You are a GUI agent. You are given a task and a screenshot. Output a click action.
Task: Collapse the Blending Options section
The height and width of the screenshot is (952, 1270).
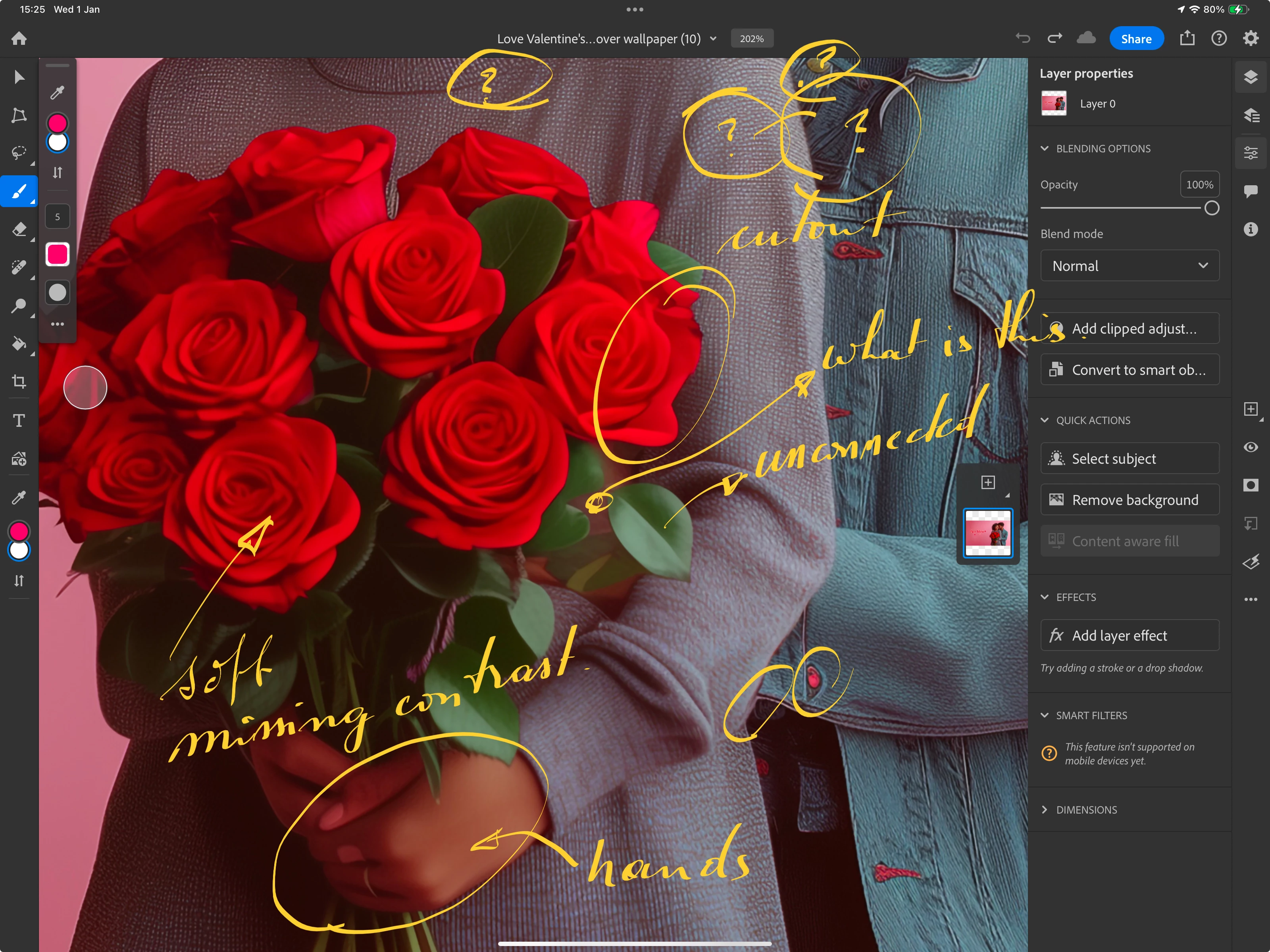[x=1044, y=149]
